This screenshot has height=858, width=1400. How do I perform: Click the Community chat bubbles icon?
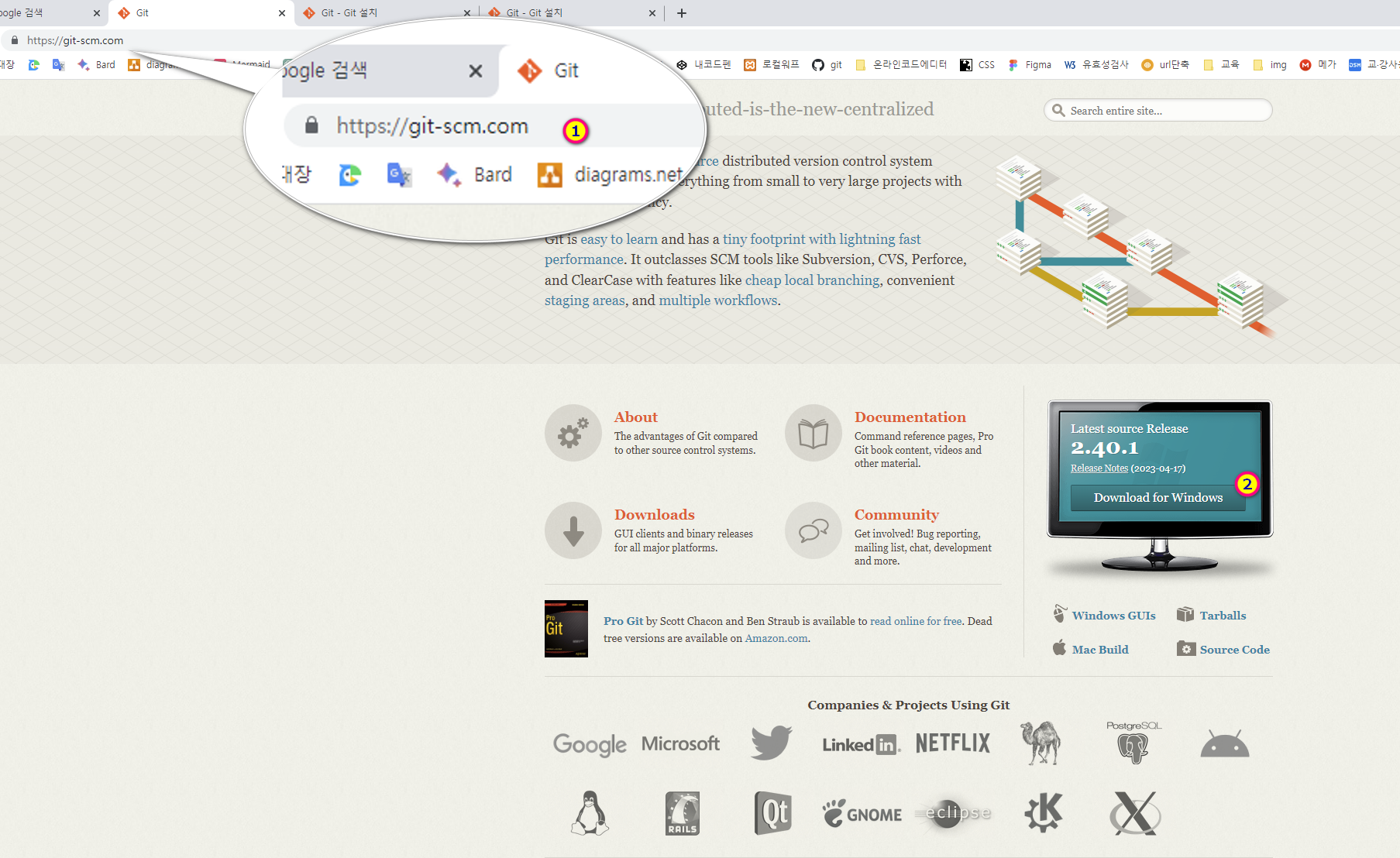click(x=813, y=530)
